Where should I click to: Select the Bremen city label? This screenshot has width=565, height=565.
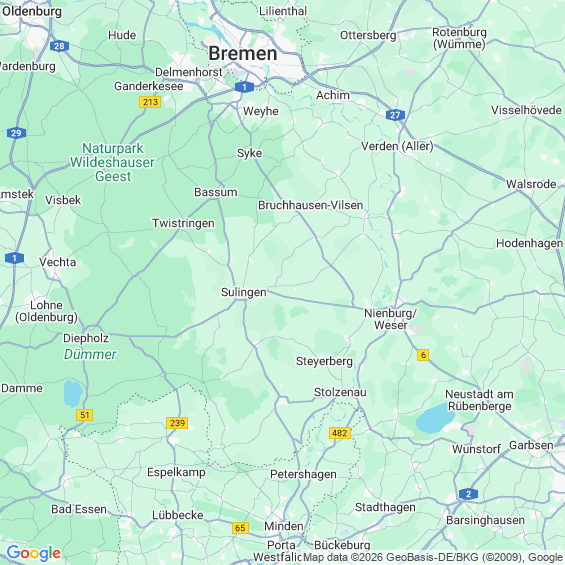click(243, 54)
